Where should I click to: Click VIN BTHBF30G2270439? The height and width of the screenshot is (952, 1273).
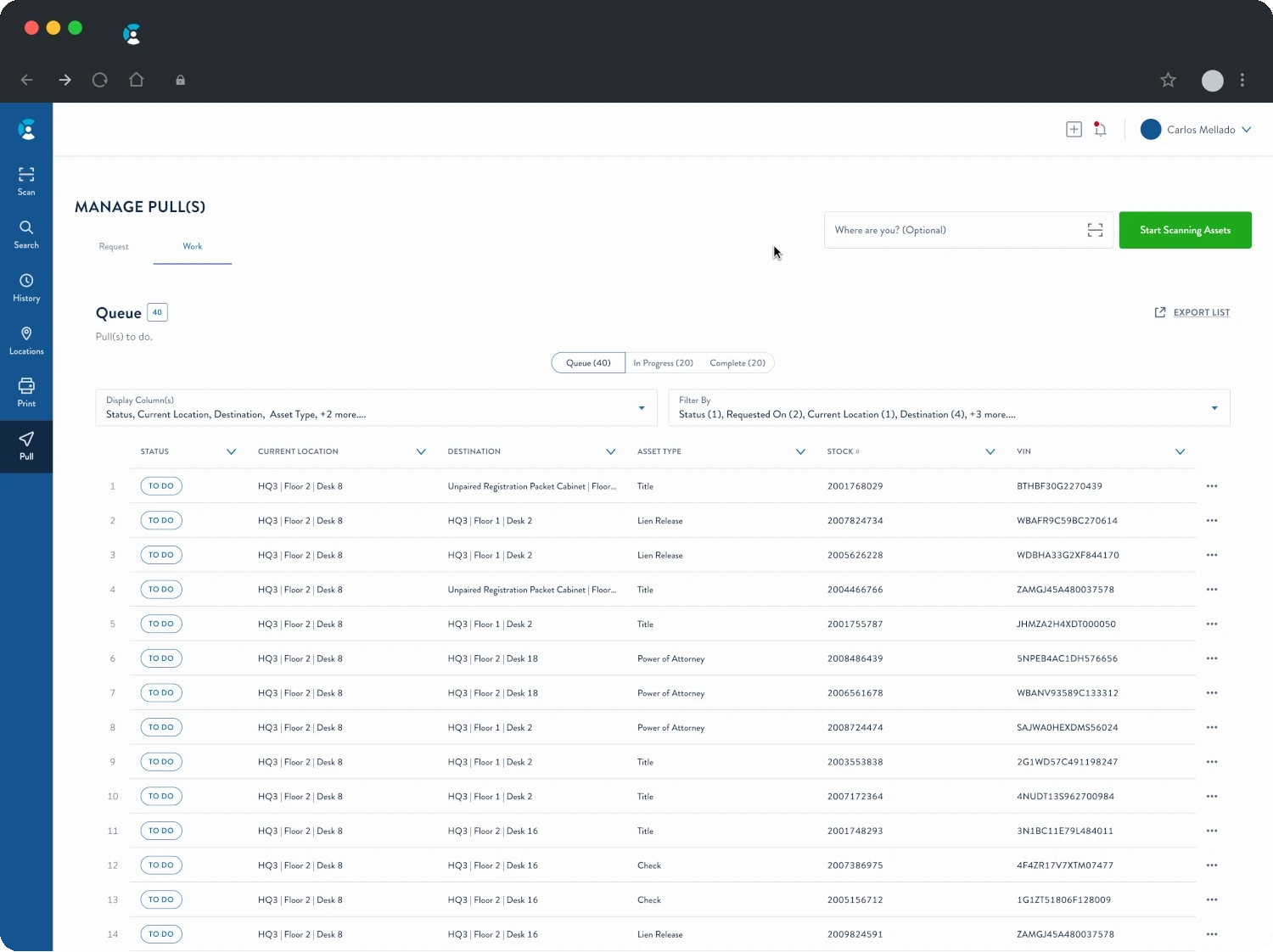click(1059, 486)
